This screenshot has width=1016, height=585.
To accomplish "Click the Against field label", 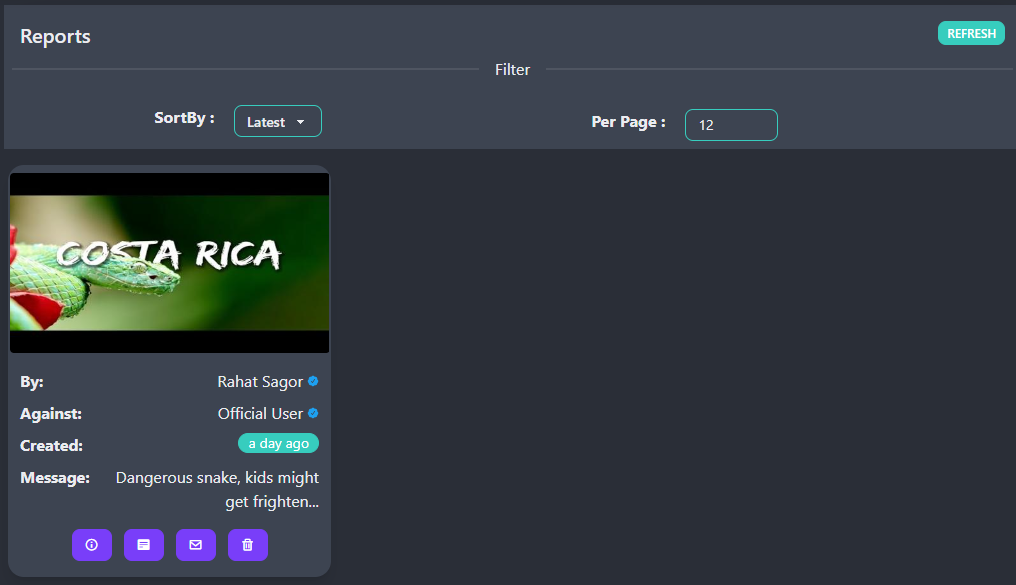I will [x=51, y=414].
